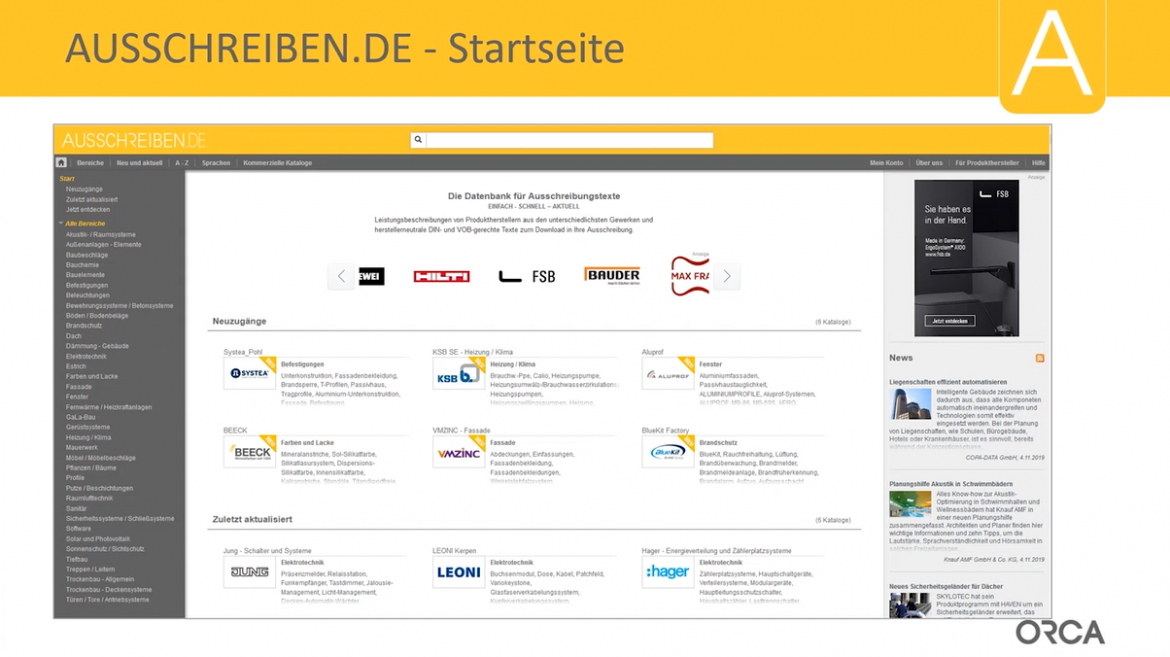
Task: Open news Liegenschaften effizient automatisieren
Action: click(x=948, y=382)
